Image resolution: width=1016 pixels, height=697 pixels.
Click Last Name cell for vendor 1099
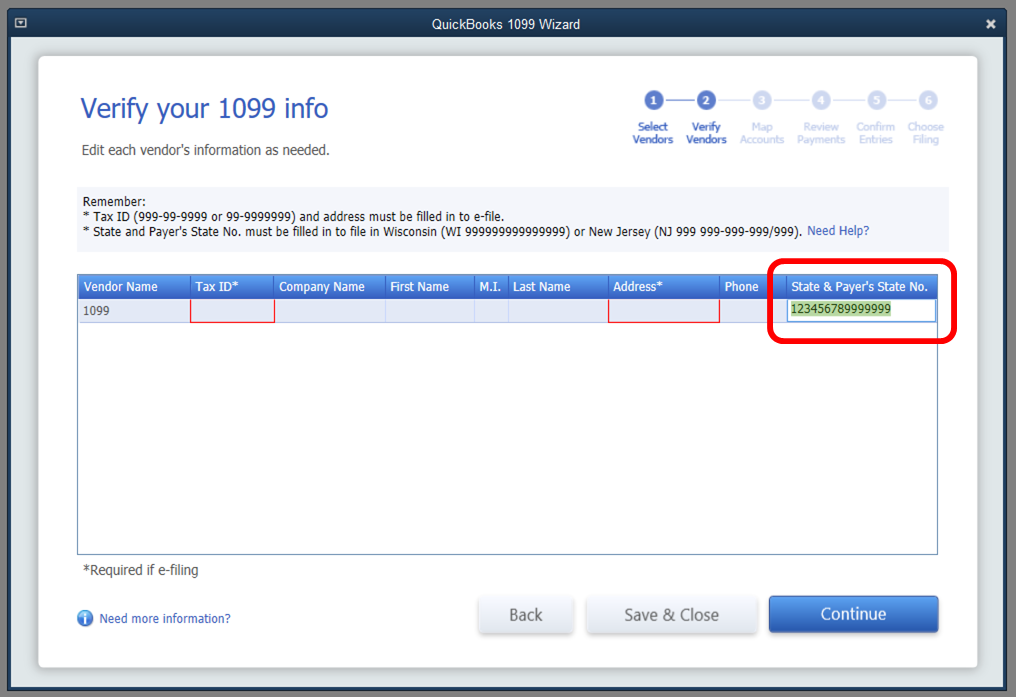click(558, 311)
